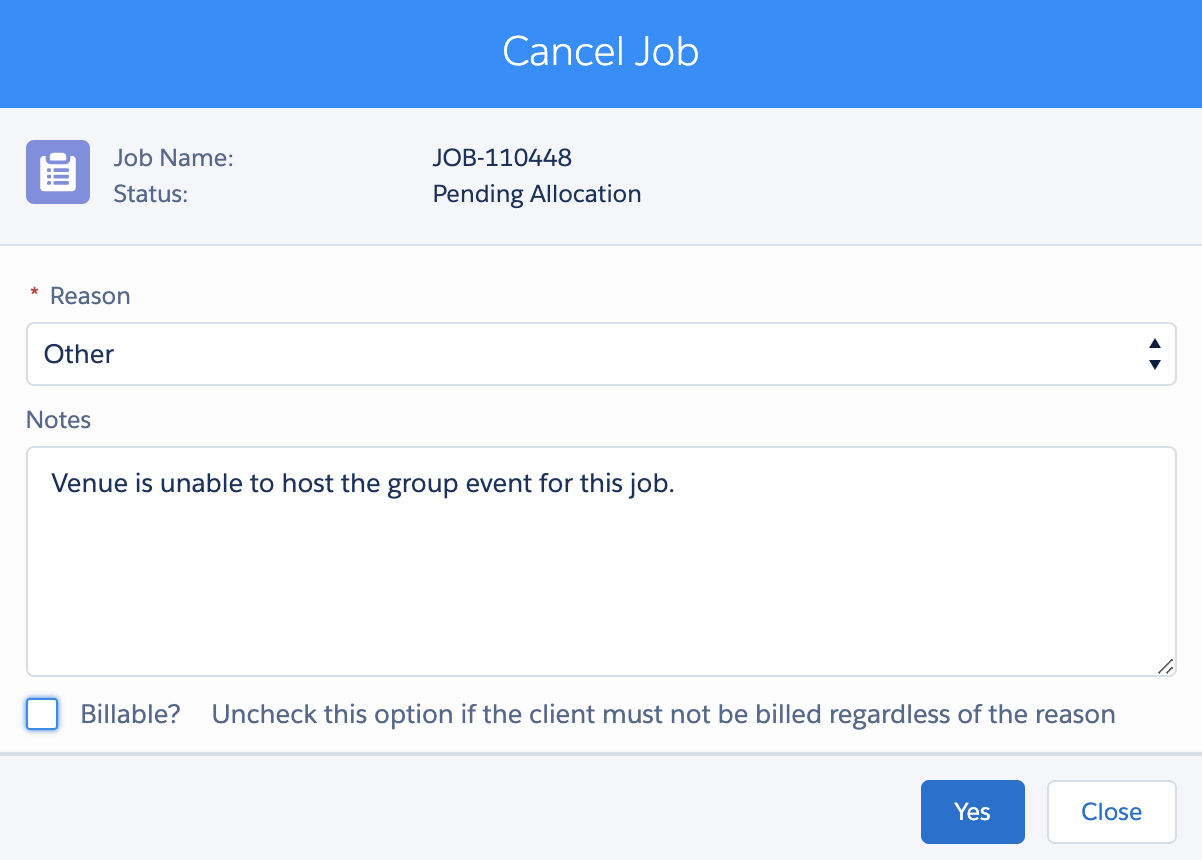
Task: Click the Job Name label
Action: click(x=173, y=158)
